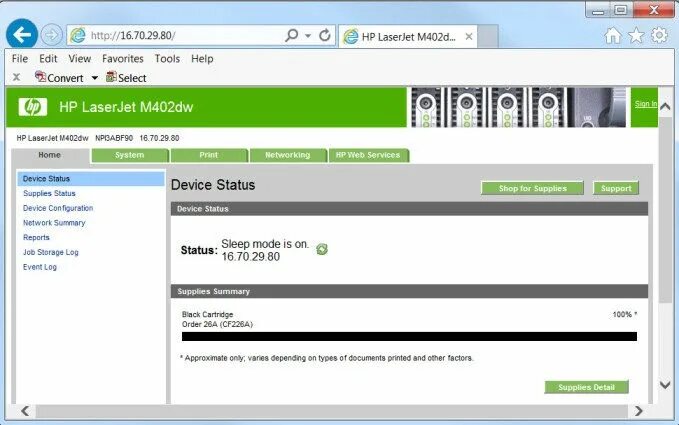The image size is (679, 425).
Task: Click the vertical scrollbar up arrow
Action: [x=665, y=106]
